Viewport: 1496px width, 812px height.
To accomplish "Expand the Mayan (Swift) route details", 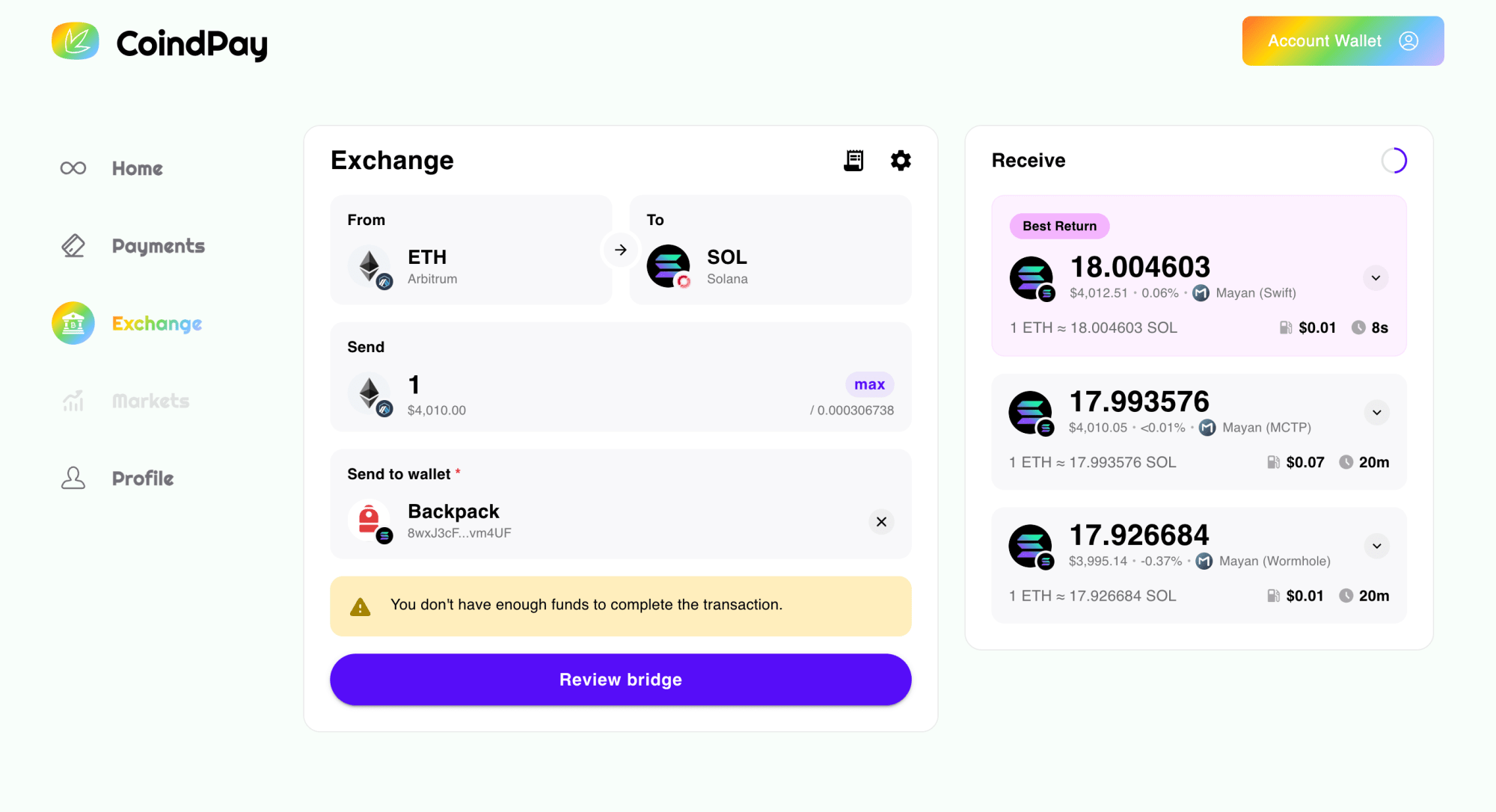I will 1376,277.
